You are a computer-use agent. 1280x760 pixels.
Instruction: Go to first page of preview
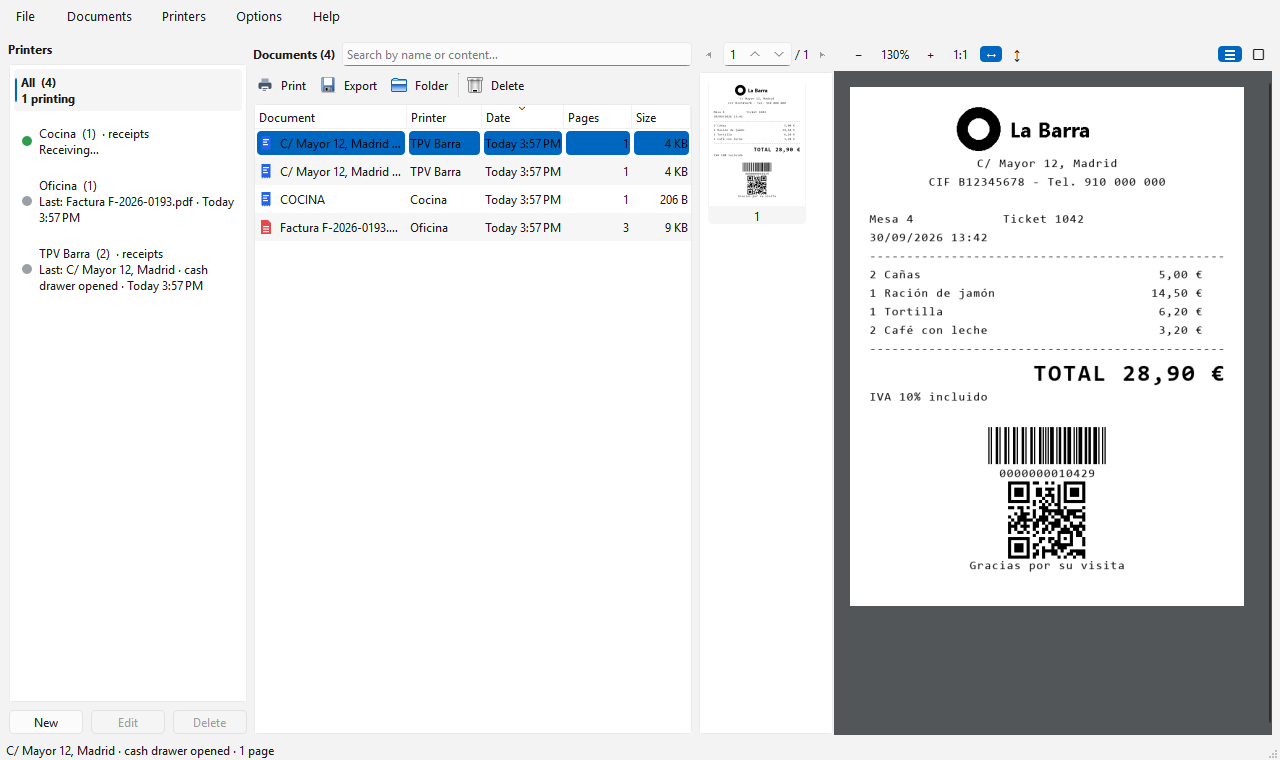[x=709, y=55]
